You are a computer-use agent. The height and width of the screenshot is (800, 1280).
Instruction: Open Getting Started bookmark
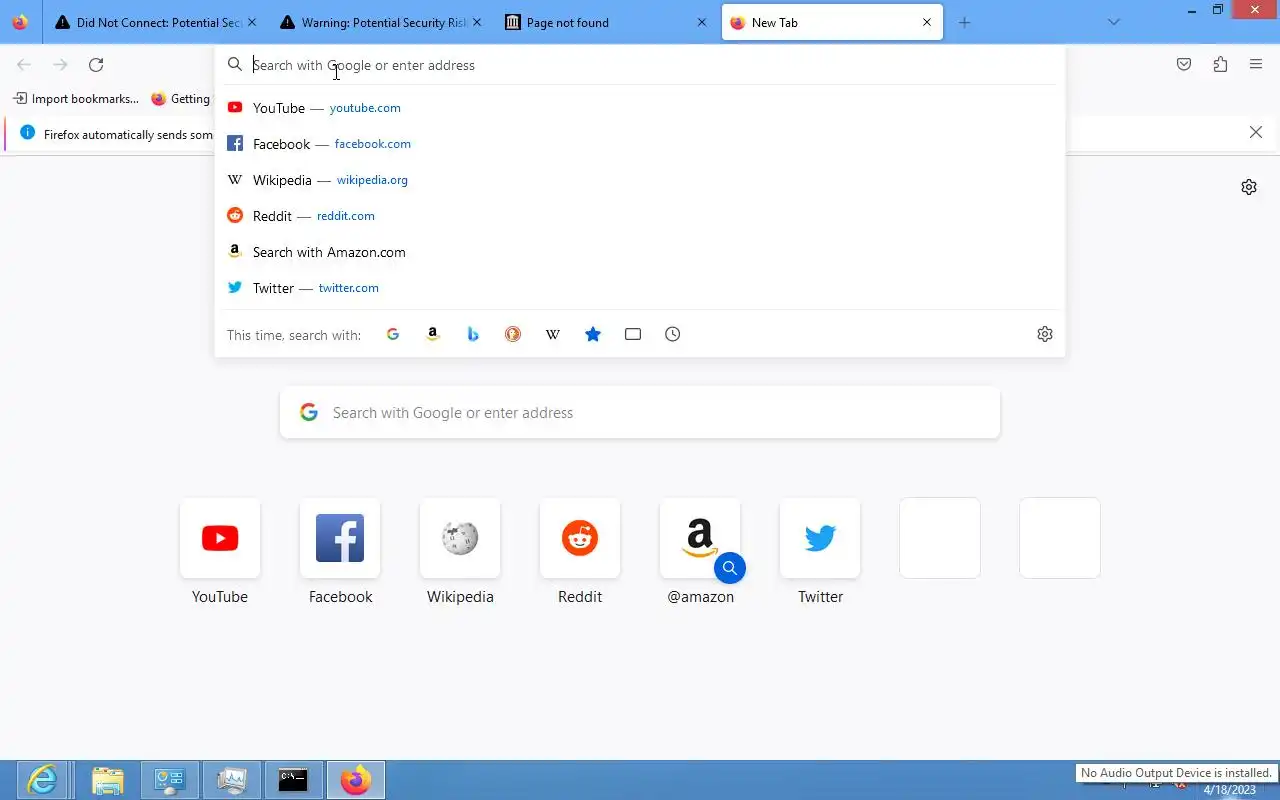coord(182,99)
